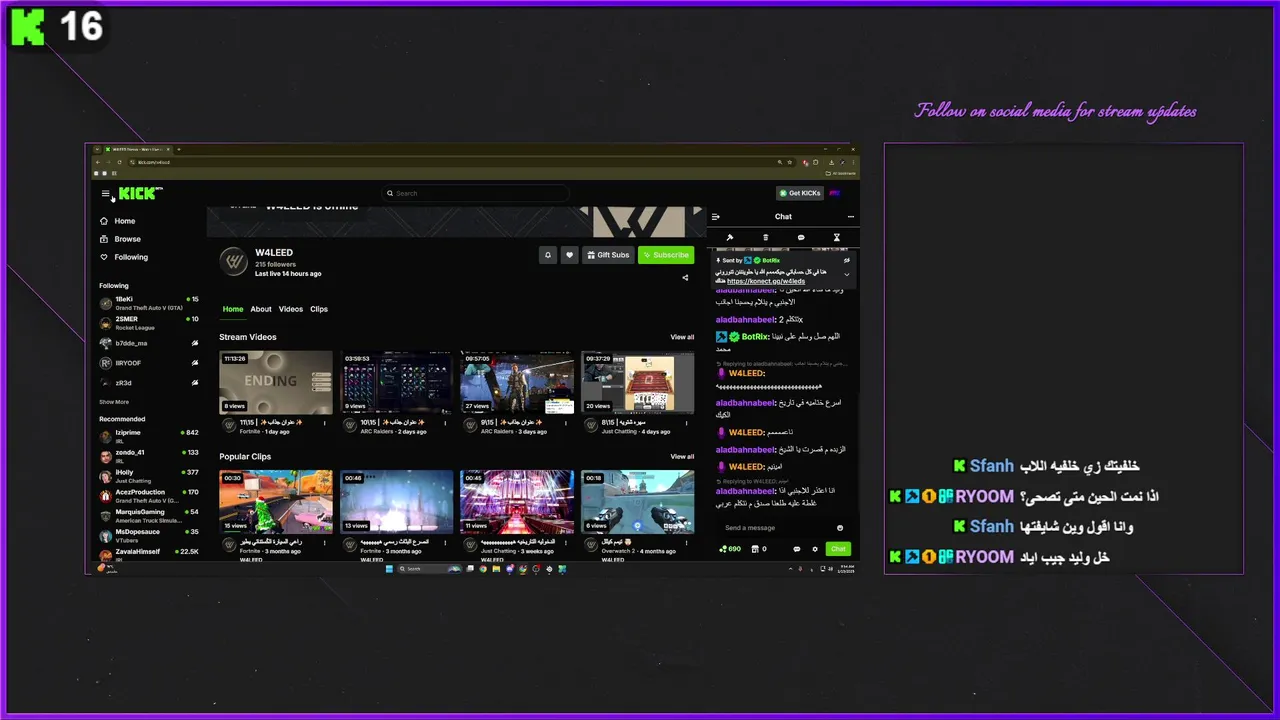The height and width of the screenshot is (720, 1280).
Task: Open AcezProduction in Recommended list
Action: tap(148, 495)
